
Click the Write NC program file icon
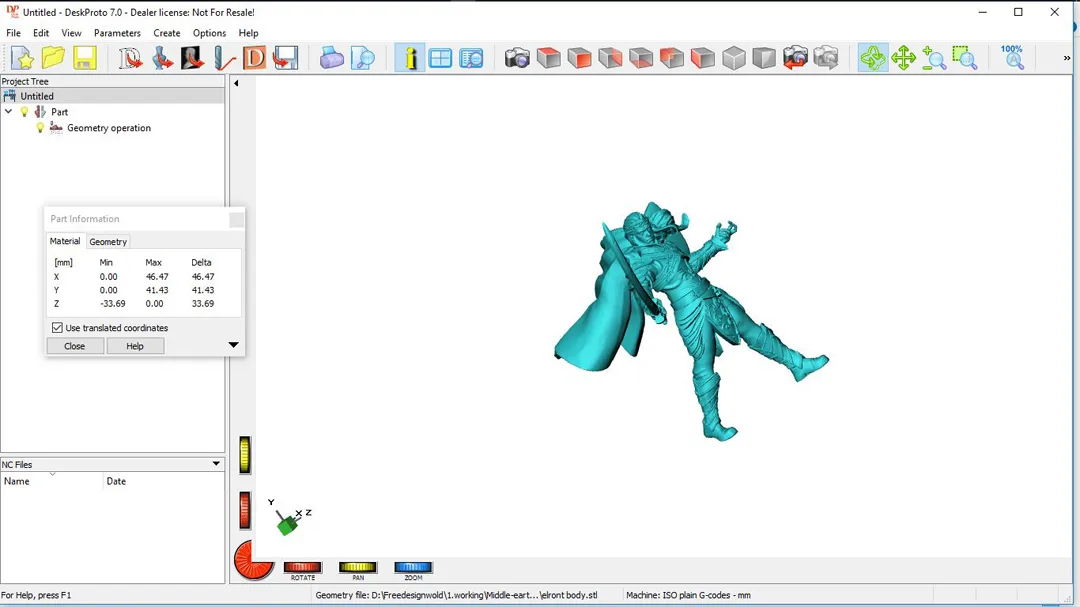click(x=285, y=58)
